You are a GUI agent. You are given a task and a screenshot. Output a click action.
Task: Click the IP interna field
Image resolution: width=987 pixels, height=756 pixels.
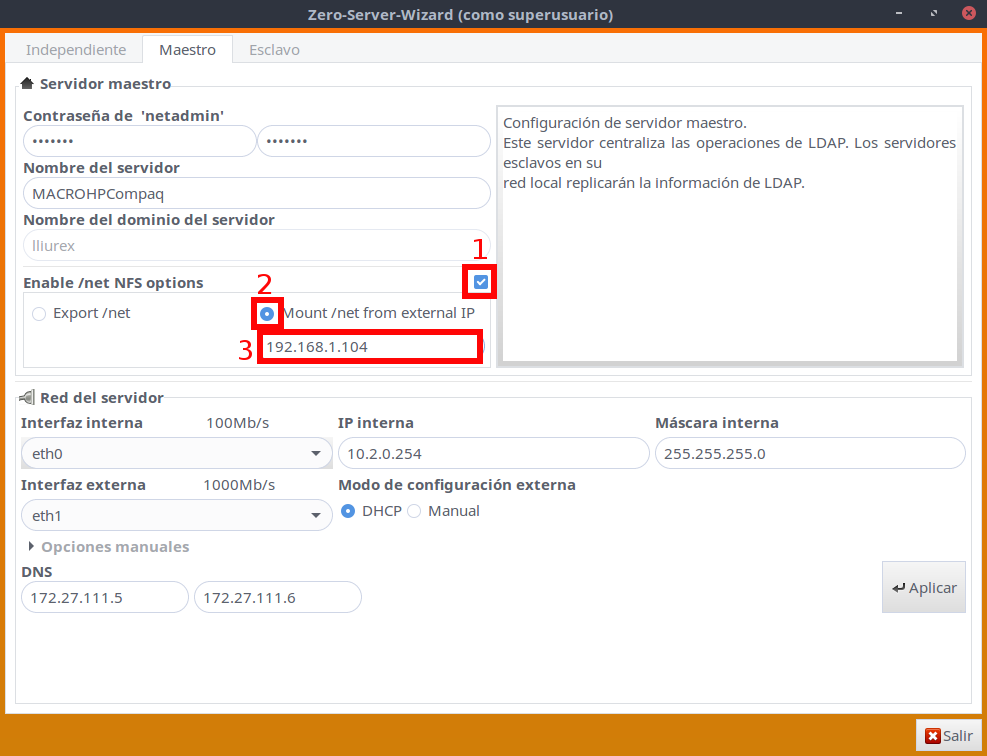pos(493,454)
